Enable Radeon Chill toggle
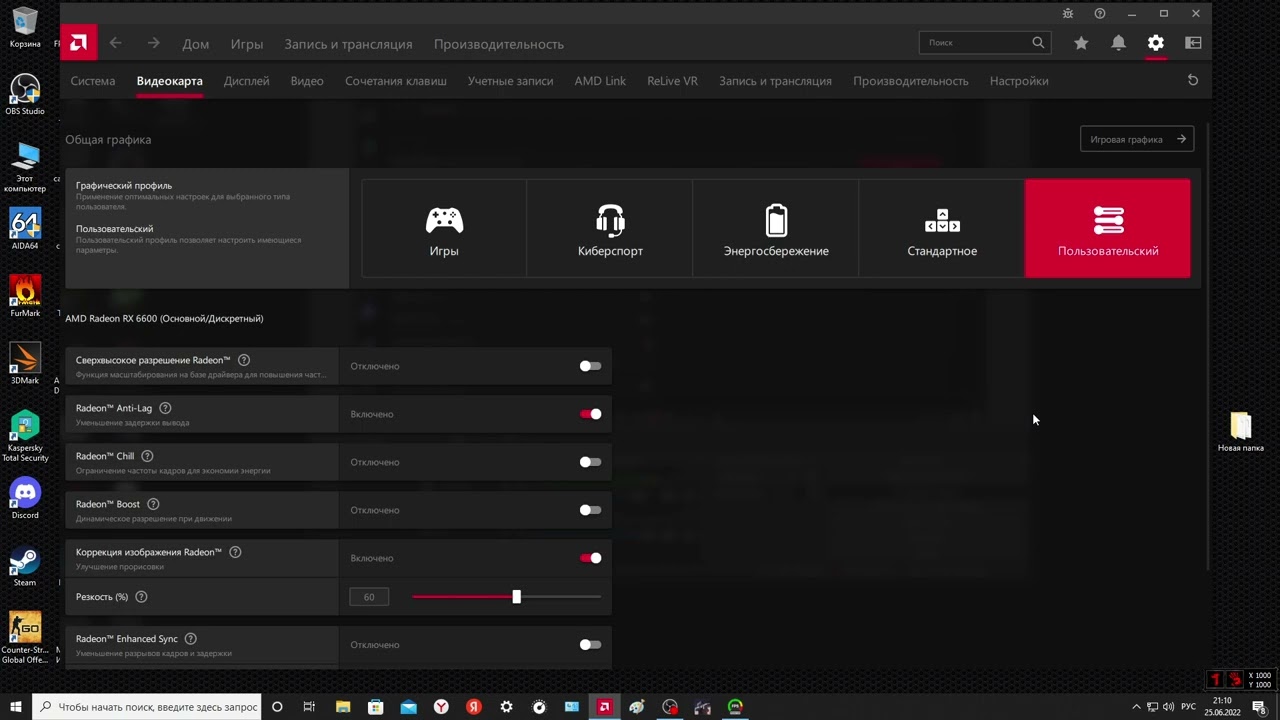The height and width of the screenshot is (720, 1280). point(590,462)
